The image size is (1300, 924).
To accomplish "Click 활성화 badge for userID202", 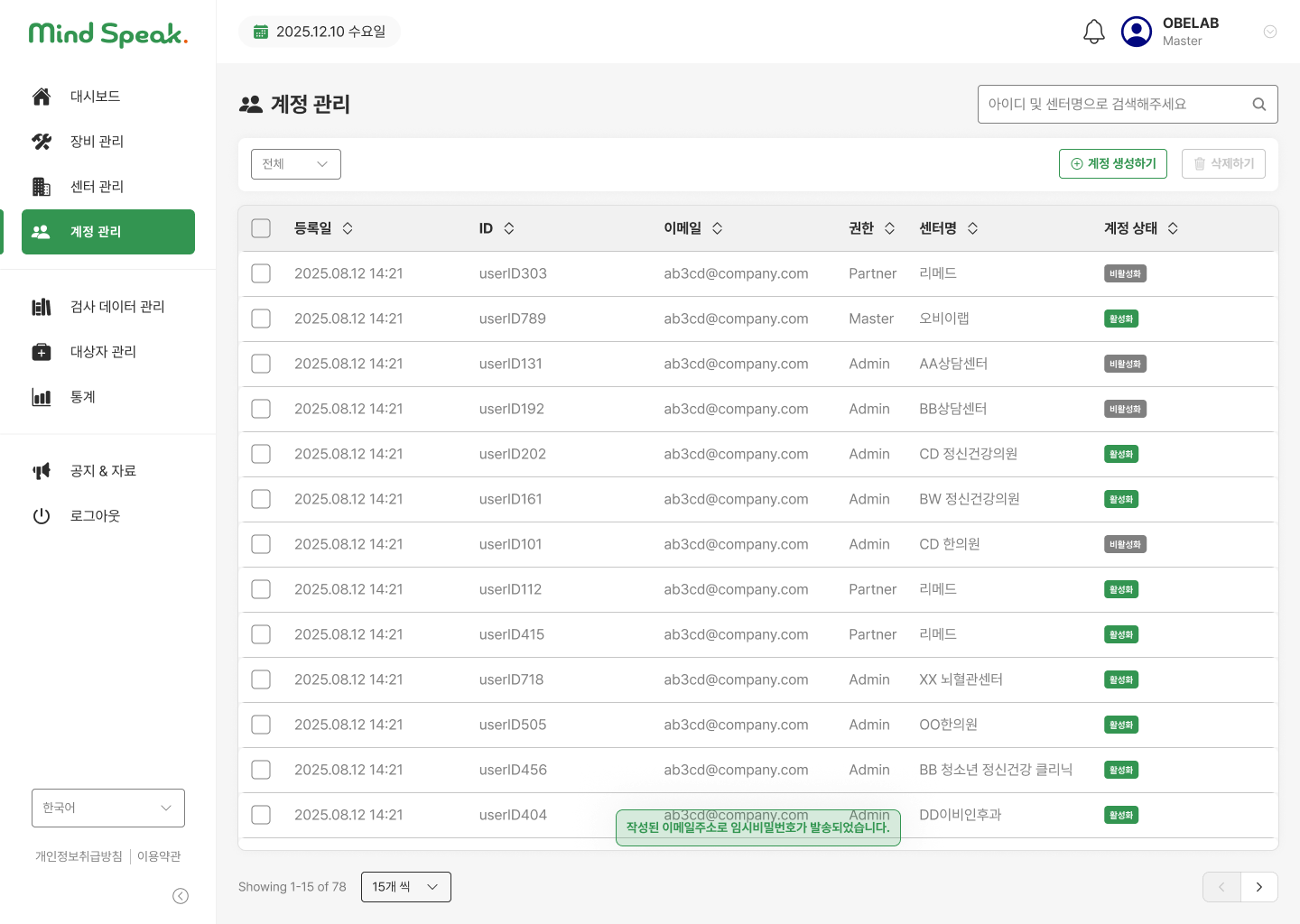I will click(1121, 454).
